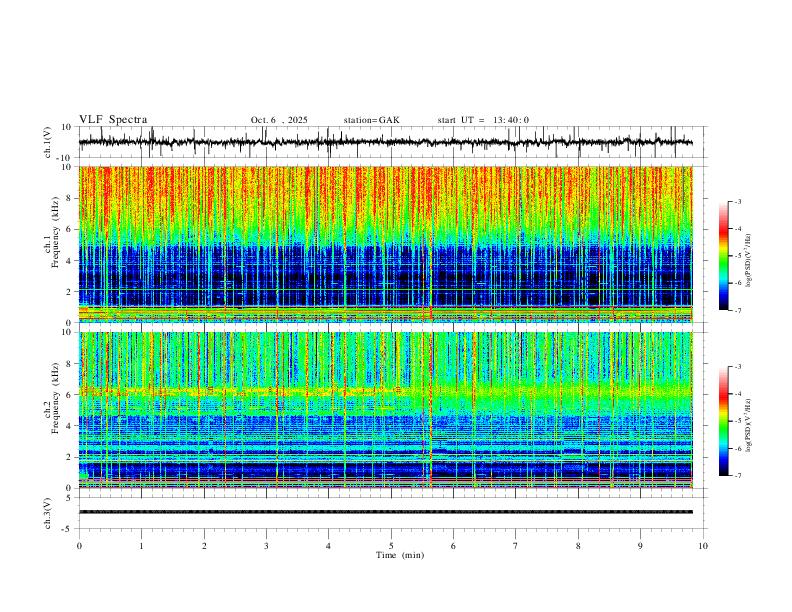Viewport: 792px width, 612px height.
Task: Click time axis tick label "10"
Action: coord(703,546)
